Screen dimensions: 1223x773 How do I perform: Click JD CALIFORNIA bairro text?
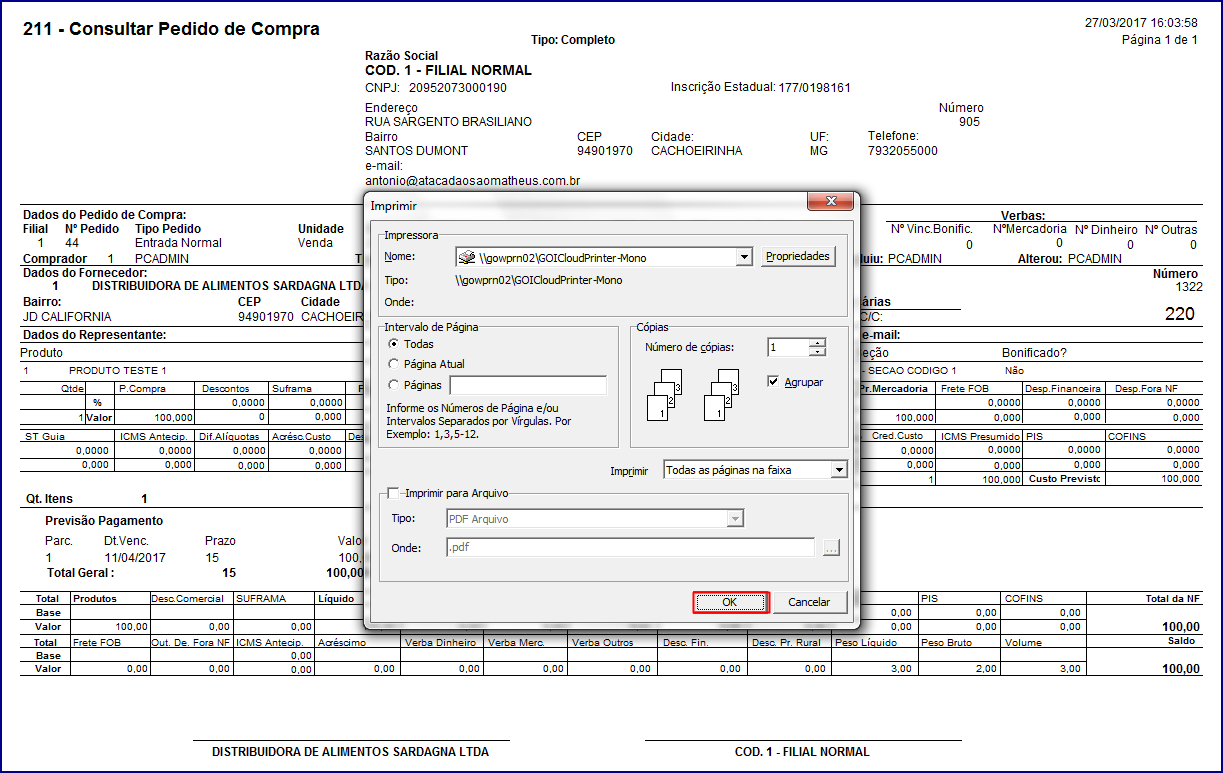point(67,317)
